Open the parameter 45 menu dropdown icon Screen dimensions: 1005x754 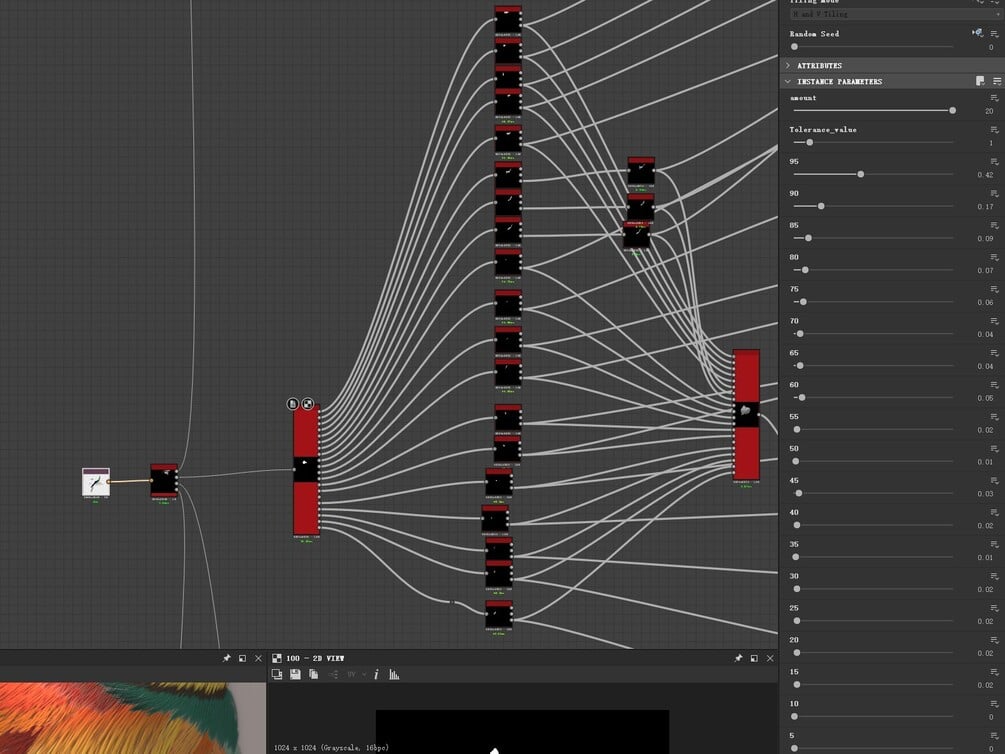995,480
